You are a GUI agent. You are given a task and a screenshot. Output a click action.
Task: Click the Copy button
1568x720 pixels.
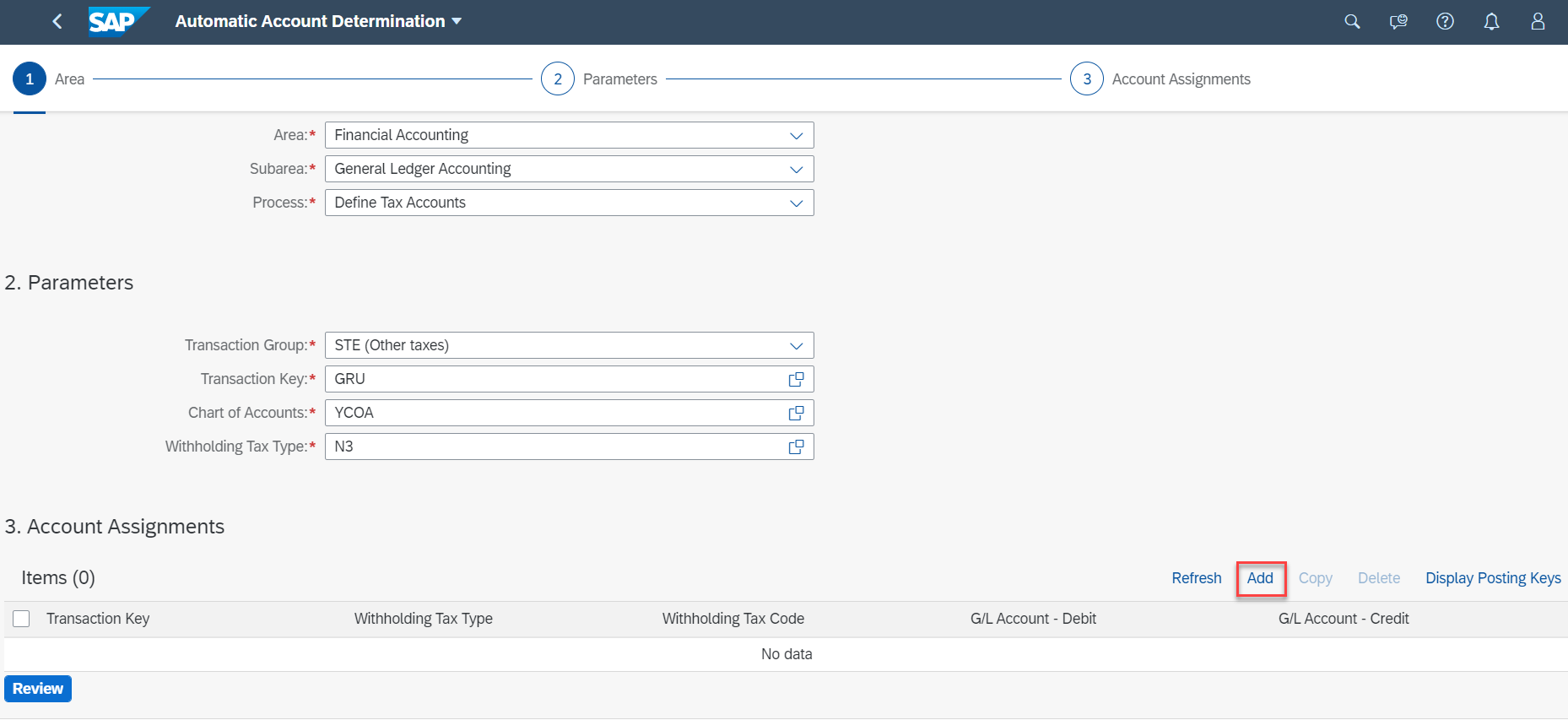1315,578
